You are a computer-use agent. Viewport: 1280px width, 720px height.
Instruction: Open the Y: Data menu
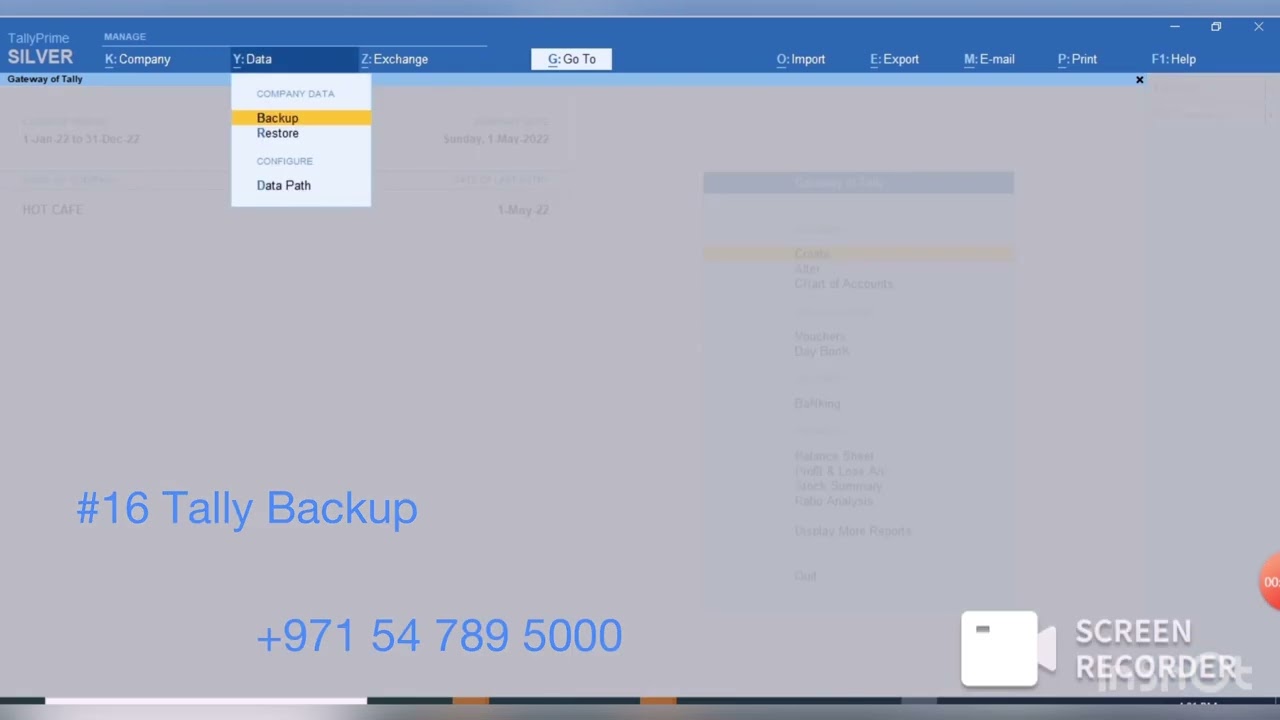tap(253, 59)
